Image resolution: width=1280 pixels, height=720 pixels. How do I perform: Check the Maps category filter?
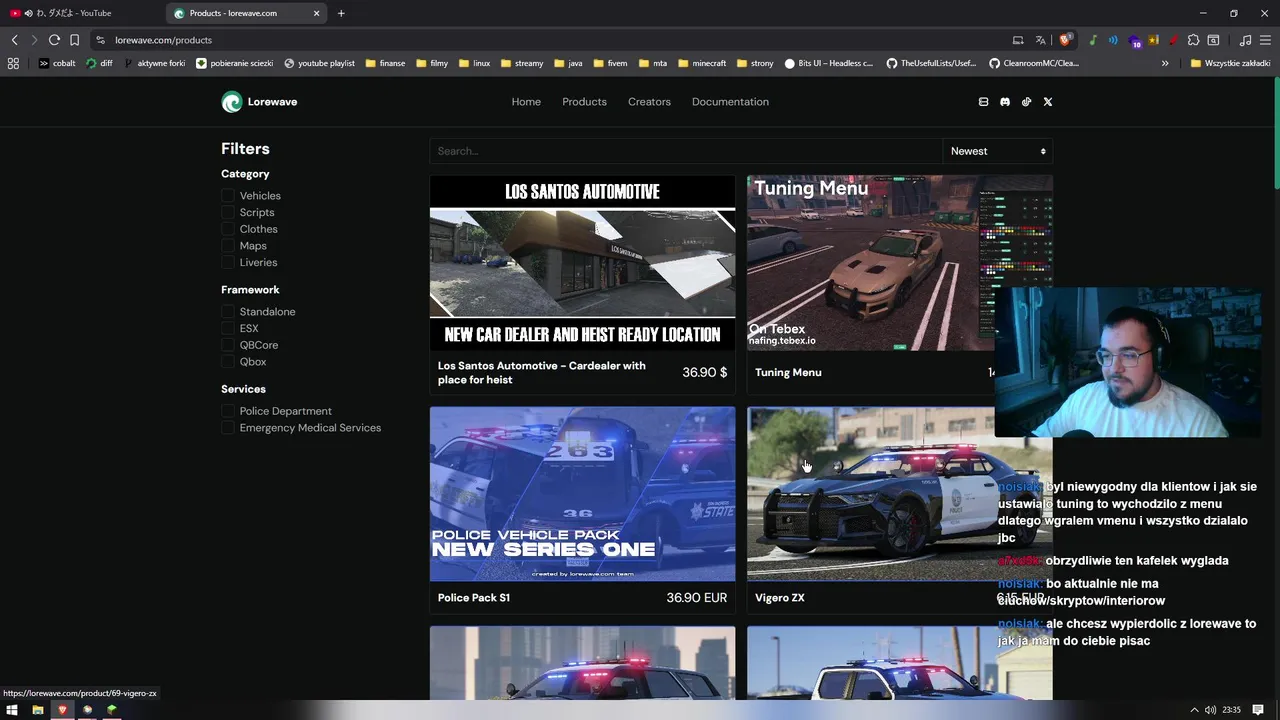point(228,246)
